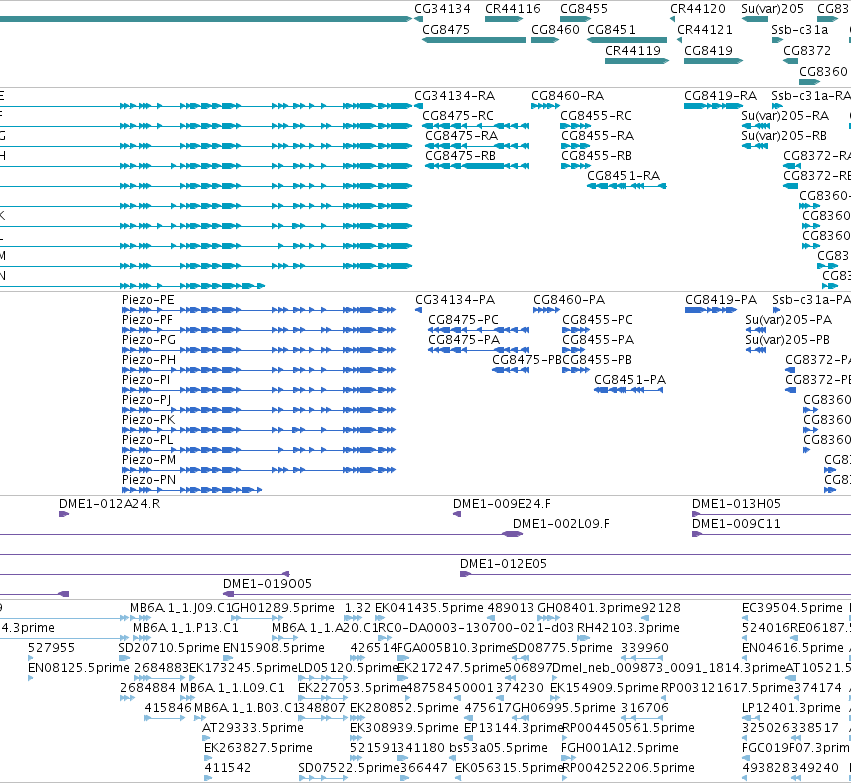Click the CG8451 gene label
Image resolution: width=851 pixels, height=783 pixels.
click(611, 30)
